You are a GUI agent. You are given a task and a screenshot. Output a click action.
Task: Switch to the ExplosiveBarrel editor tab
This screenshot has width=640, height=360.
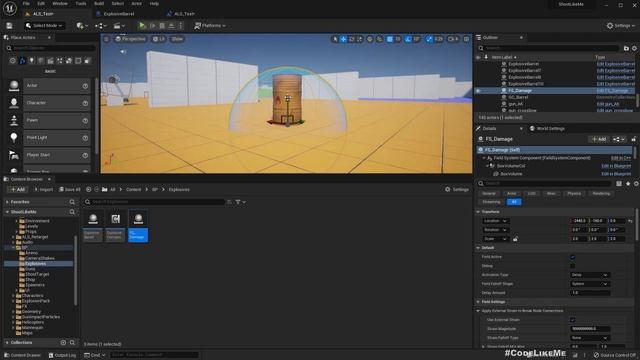(118, 14)
